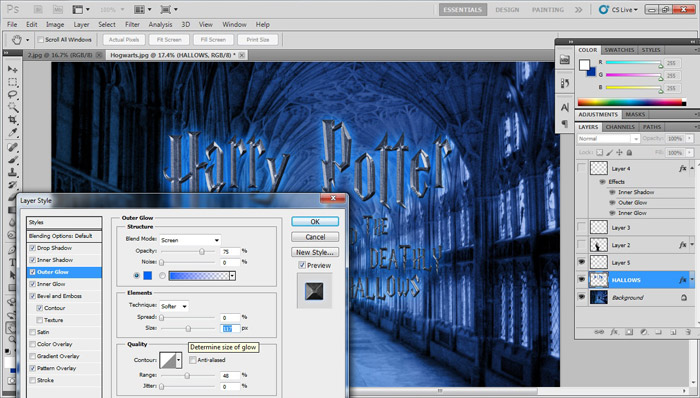Toggle the Preview checkbox in Layer Style
The image size is (700, 398).
(x=302, y=265)
